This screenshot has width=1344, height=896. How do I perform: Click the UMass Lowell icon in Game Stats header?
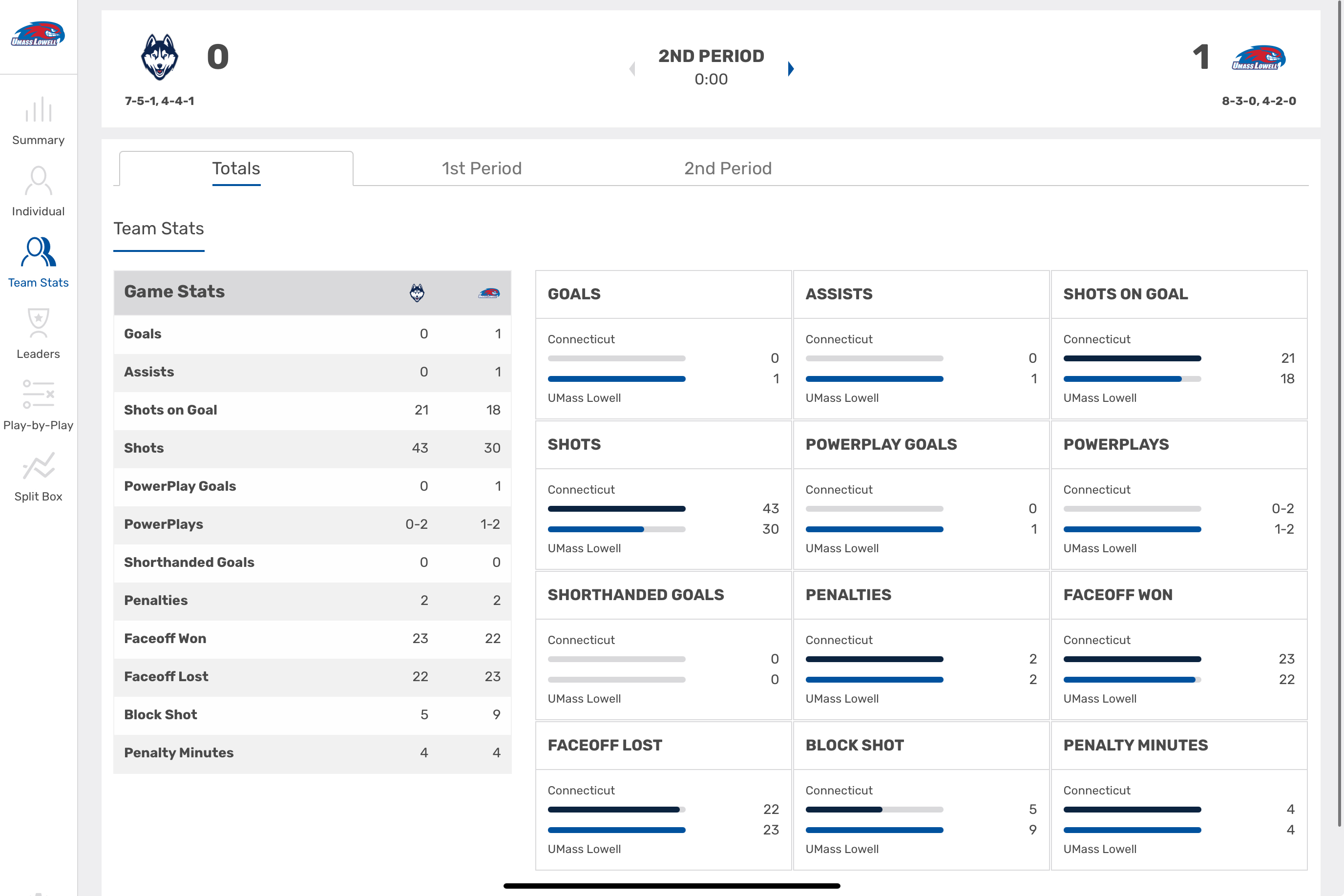489,293
